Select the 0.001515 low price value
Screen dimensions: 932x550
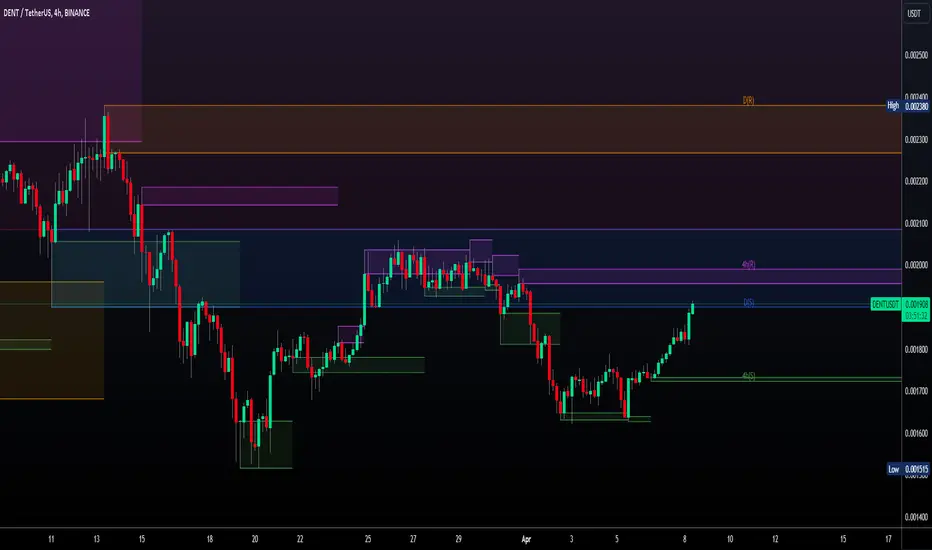point(916,469)
